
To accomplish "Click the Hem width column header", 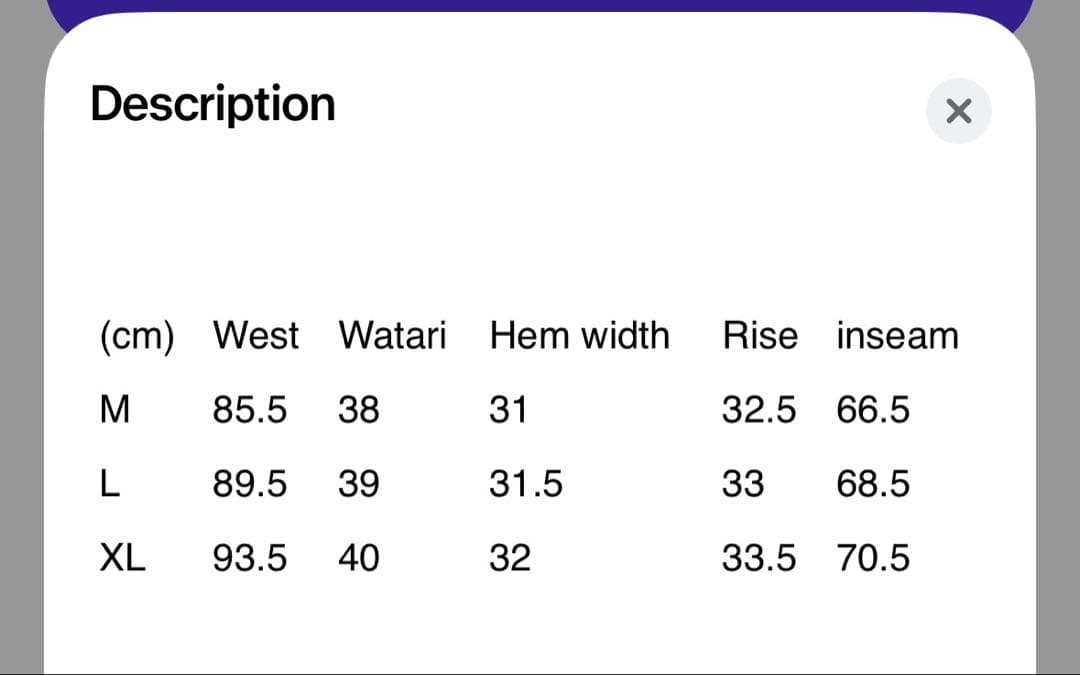I will 579,336.
